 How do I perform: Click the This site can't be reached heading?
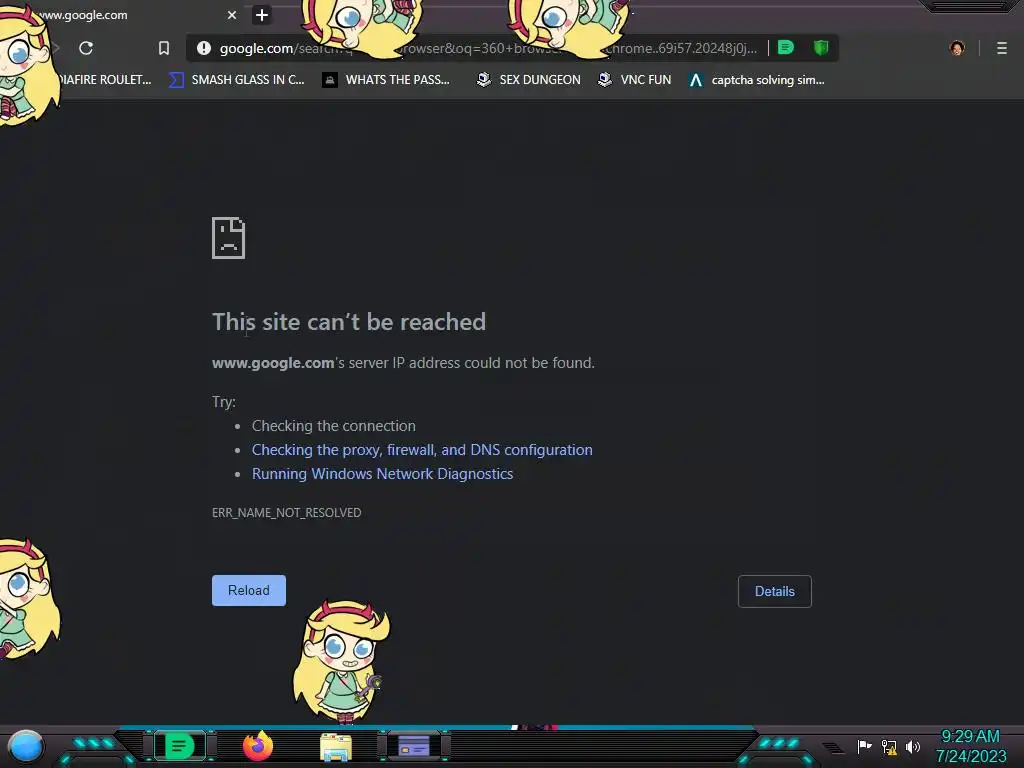coord(349,322)
